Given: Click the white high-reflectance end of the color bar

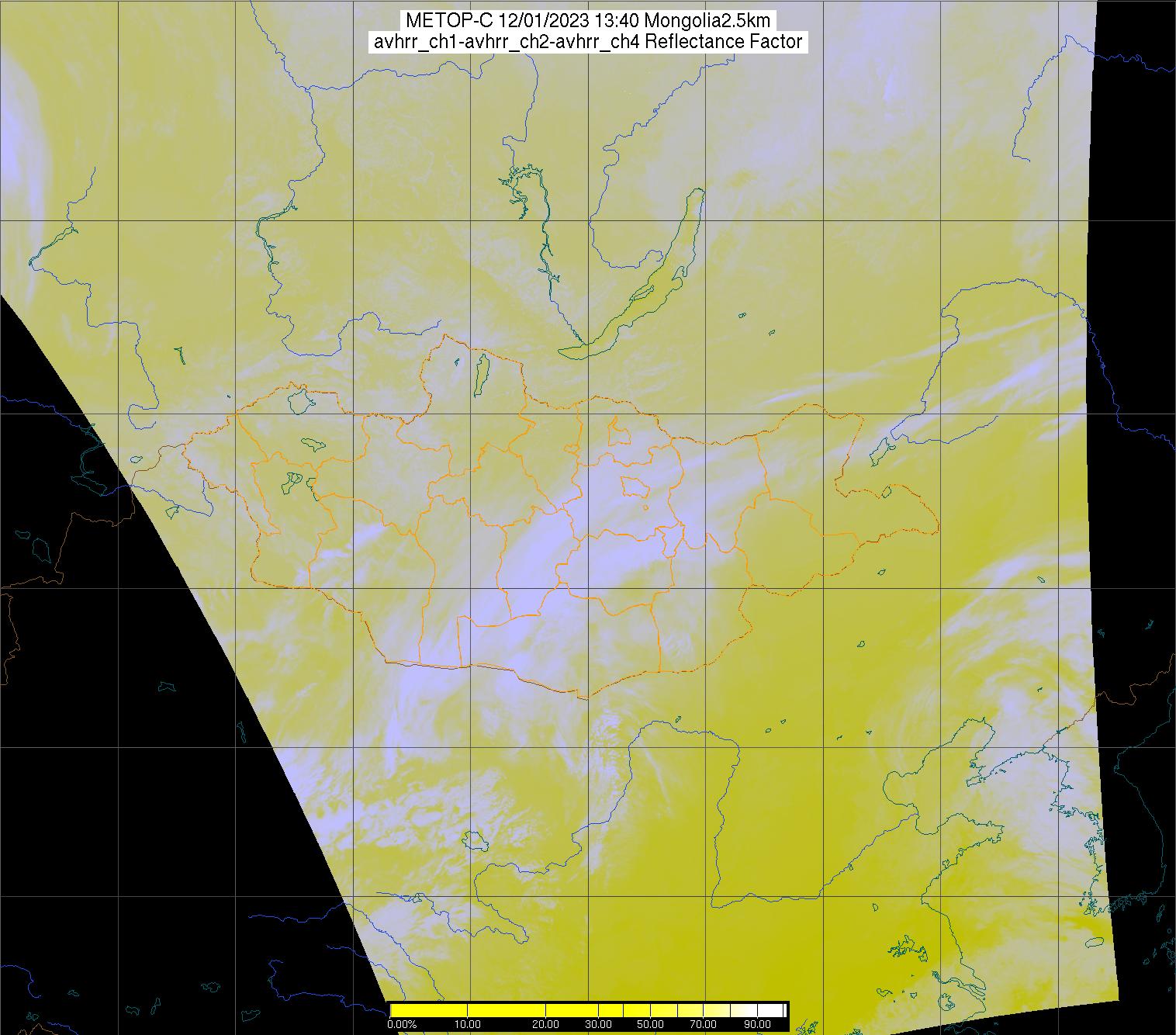Looking at the screenshot, I should 770,1010.
